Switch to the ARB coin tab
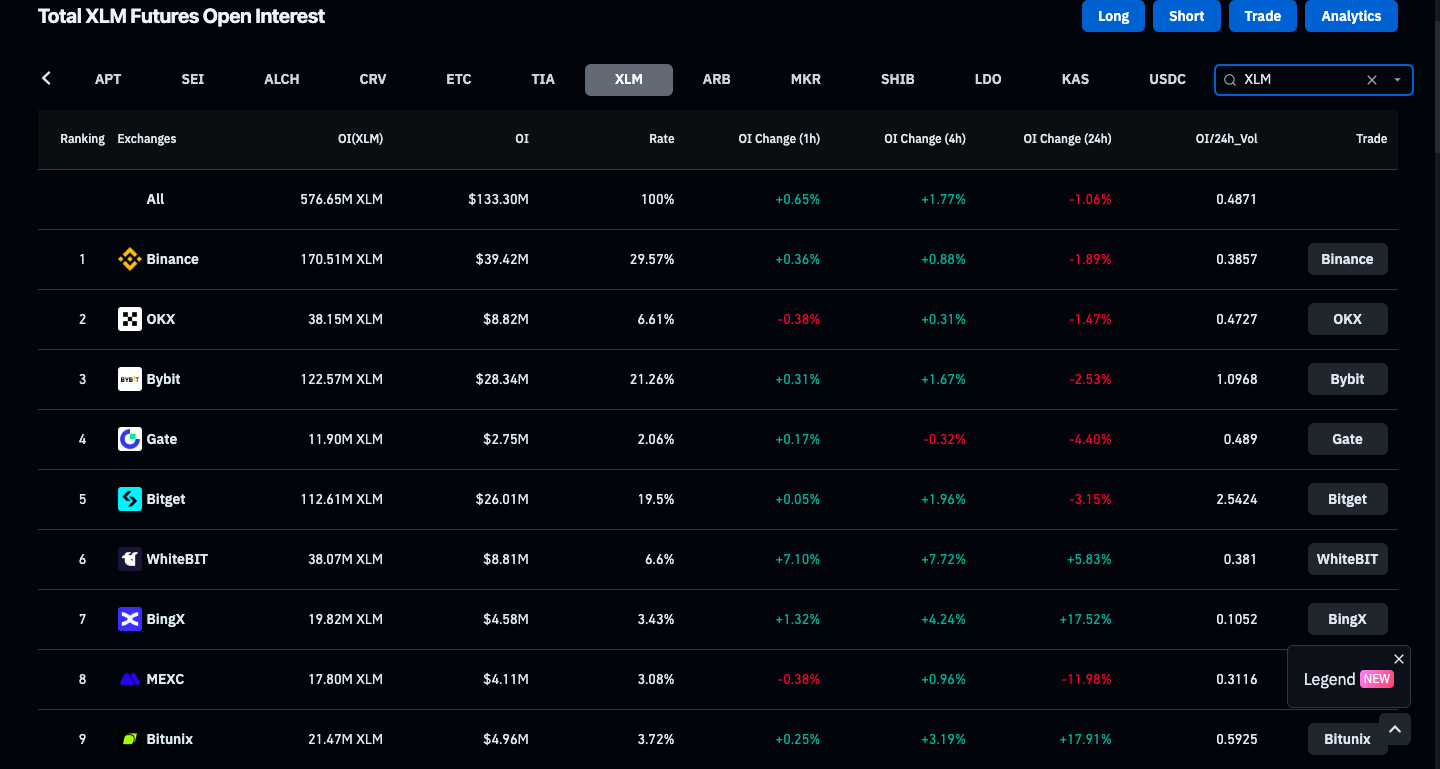This screenshot has height=769, width=1440. click(717, 79)
